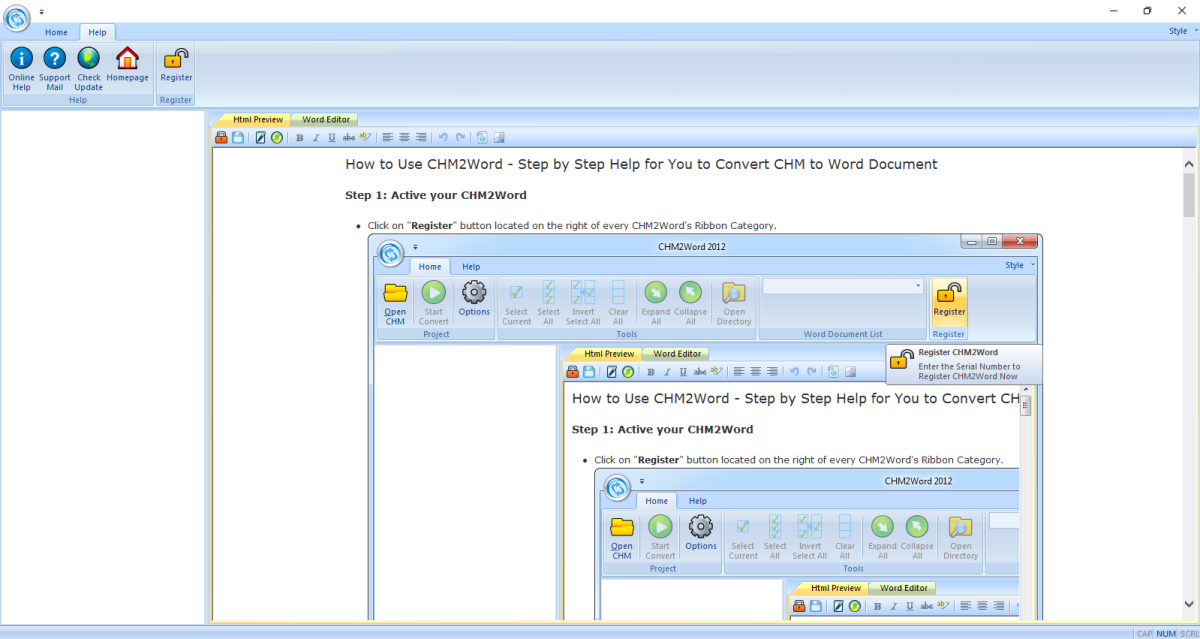This screenshot has height=639, width=1200.
Task: Click the Register padlock button
Action: point(176,66)
